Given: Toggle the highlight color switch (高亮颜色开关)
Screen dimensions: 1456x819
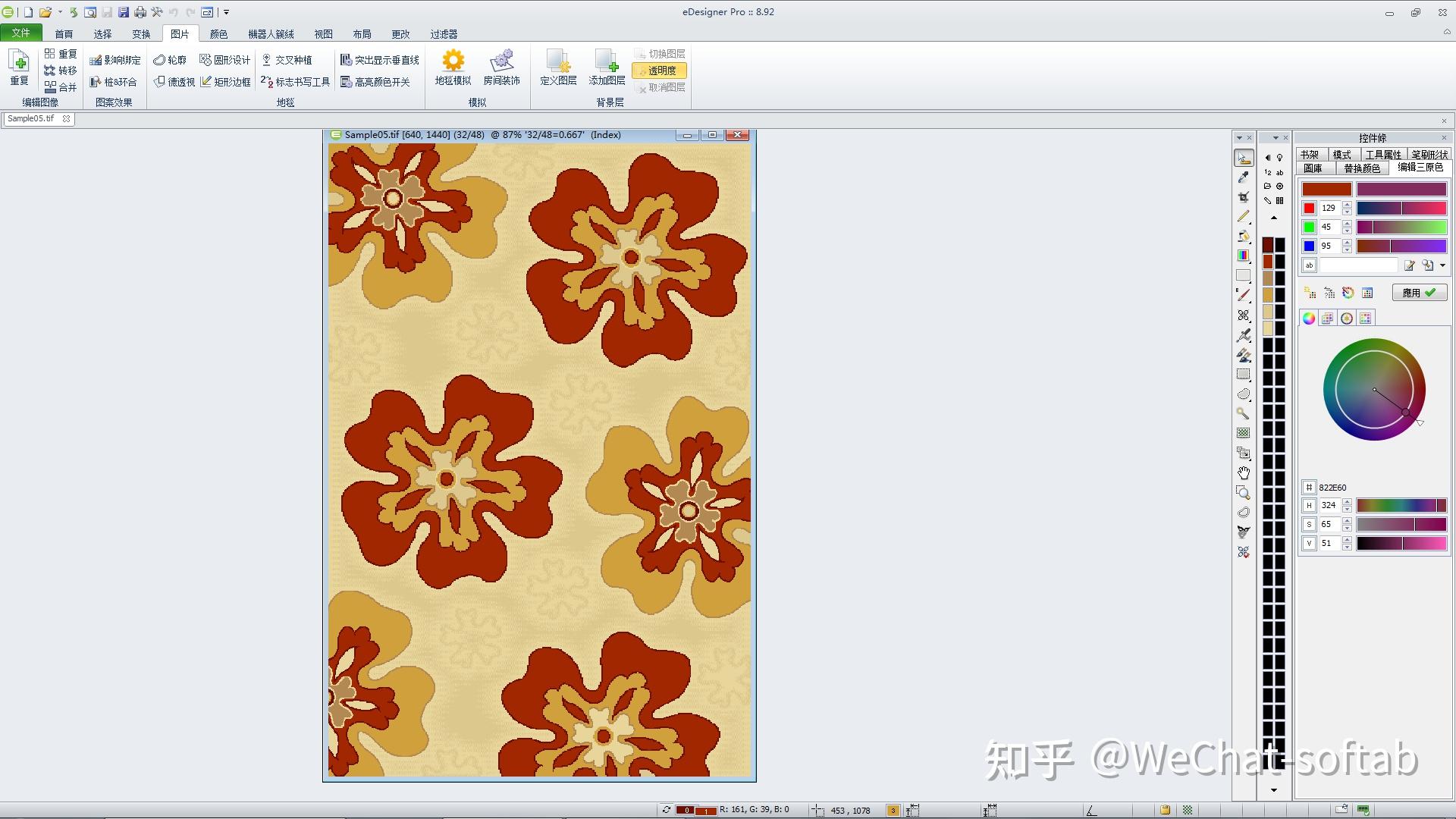Looking at the screenshot, I should tap(375, 82).
